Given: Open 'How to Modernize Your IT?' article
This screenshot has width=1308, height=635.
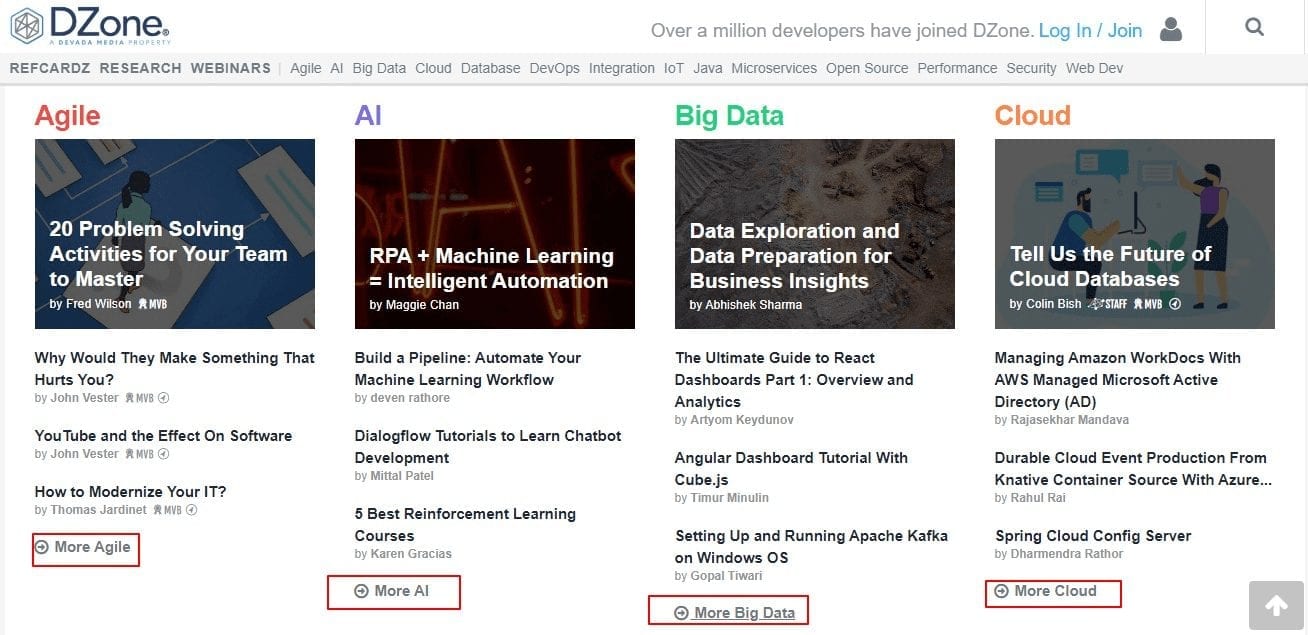Looking at the screenshot, I should click(x=131, y=492).
